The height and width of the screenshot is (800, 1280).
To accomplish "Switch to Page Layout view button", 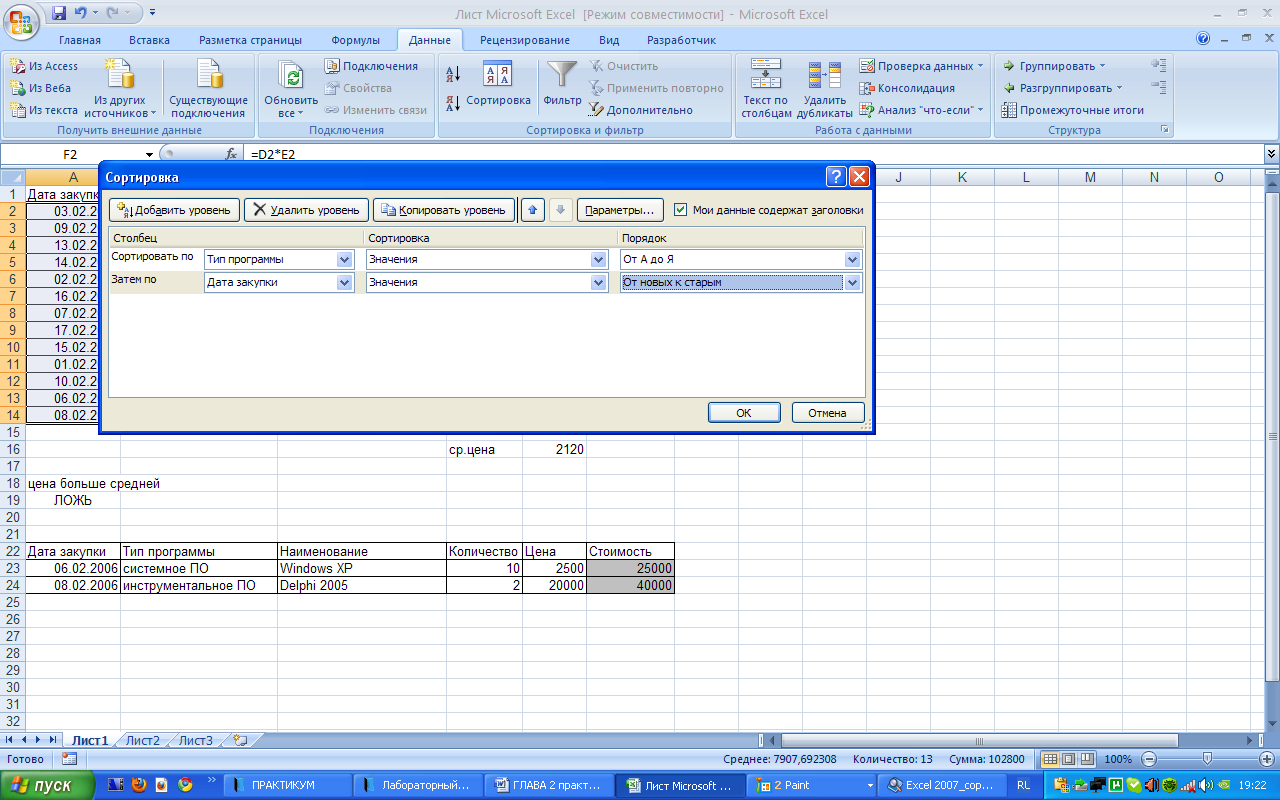I will click(x=1068, y=759).
